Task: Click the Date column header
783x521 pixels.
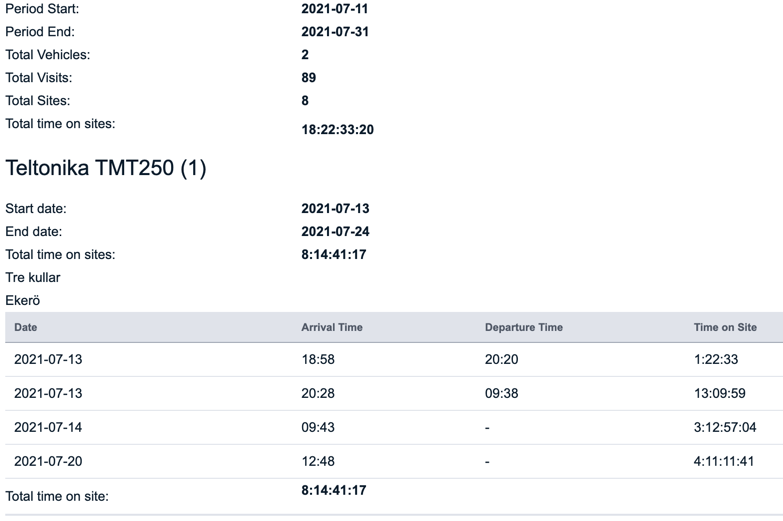Action: tap(26, 327)
